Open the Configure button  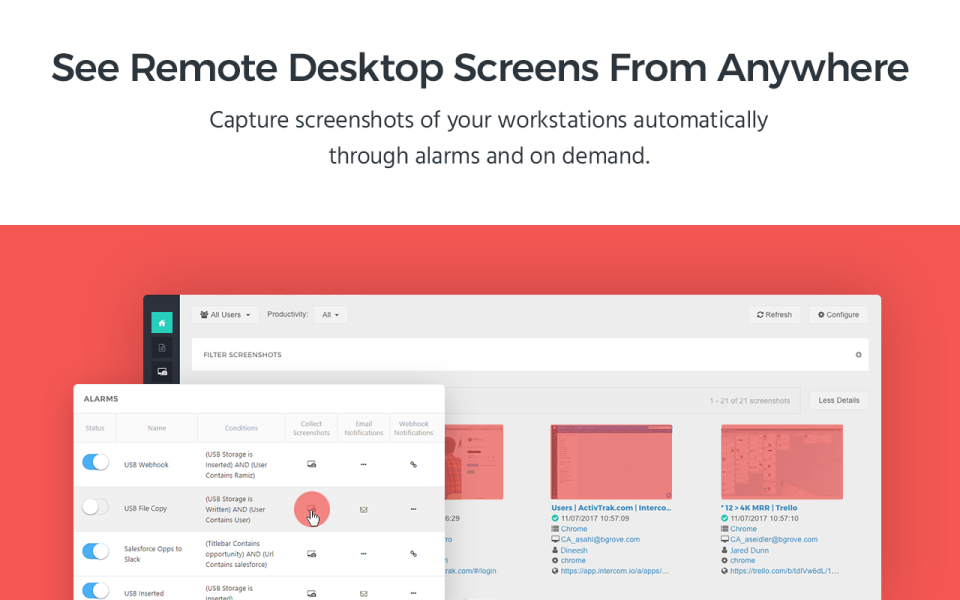pyautogui.click(x=838, y=315)
